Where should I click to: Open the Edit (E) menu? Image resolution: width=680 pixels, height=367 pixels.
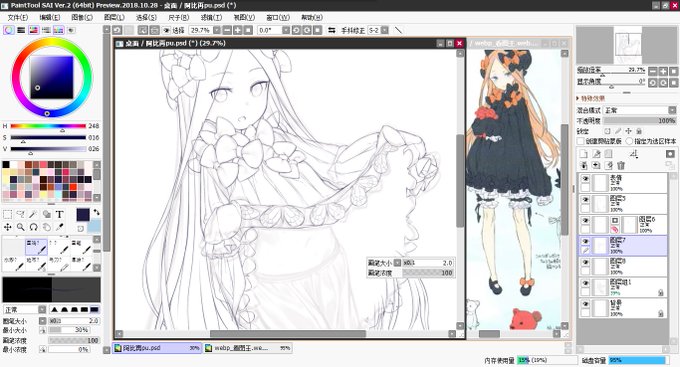coord(49,17)
